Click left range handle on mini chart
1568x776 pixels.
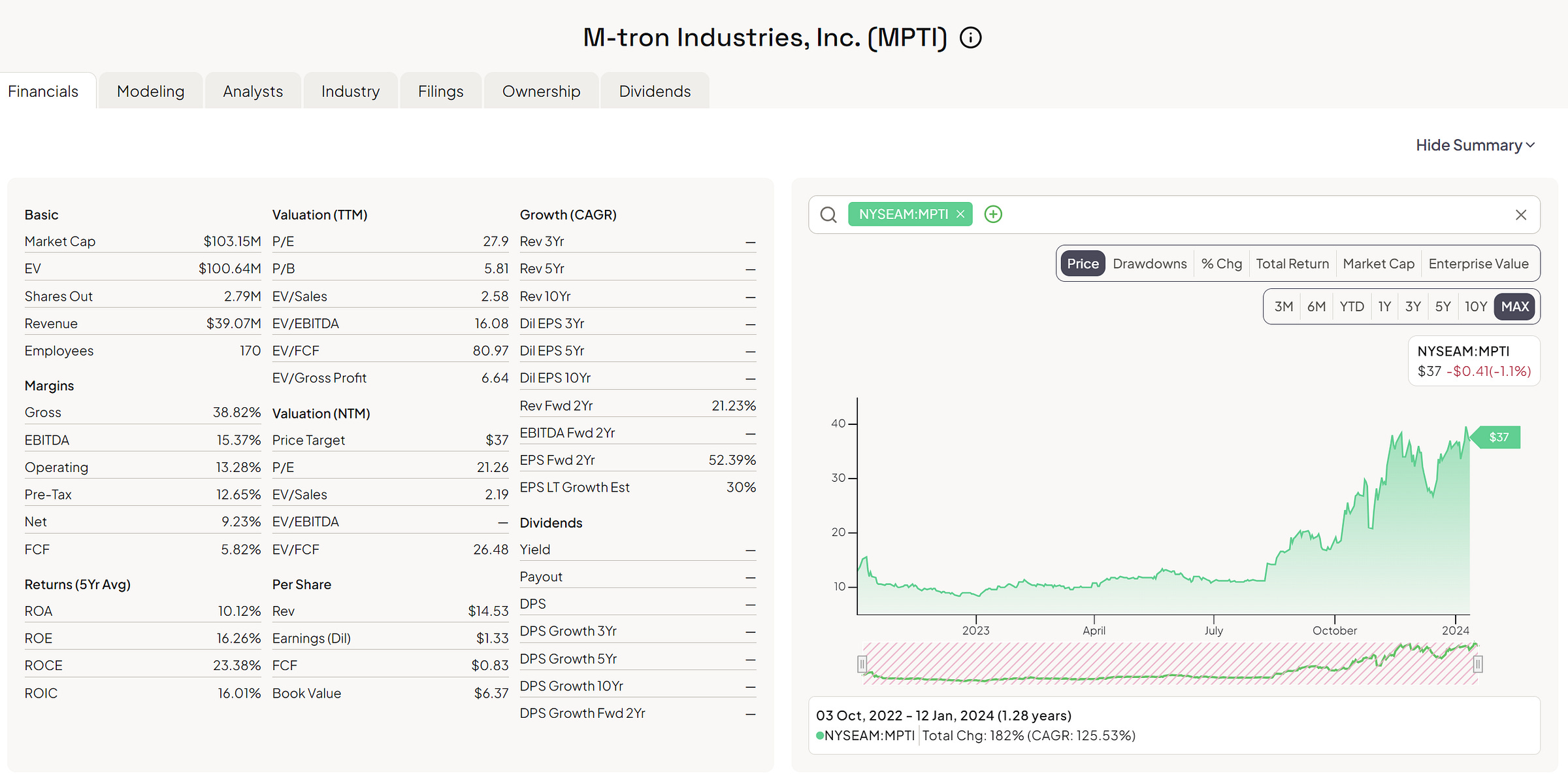[x=862, y=664]
